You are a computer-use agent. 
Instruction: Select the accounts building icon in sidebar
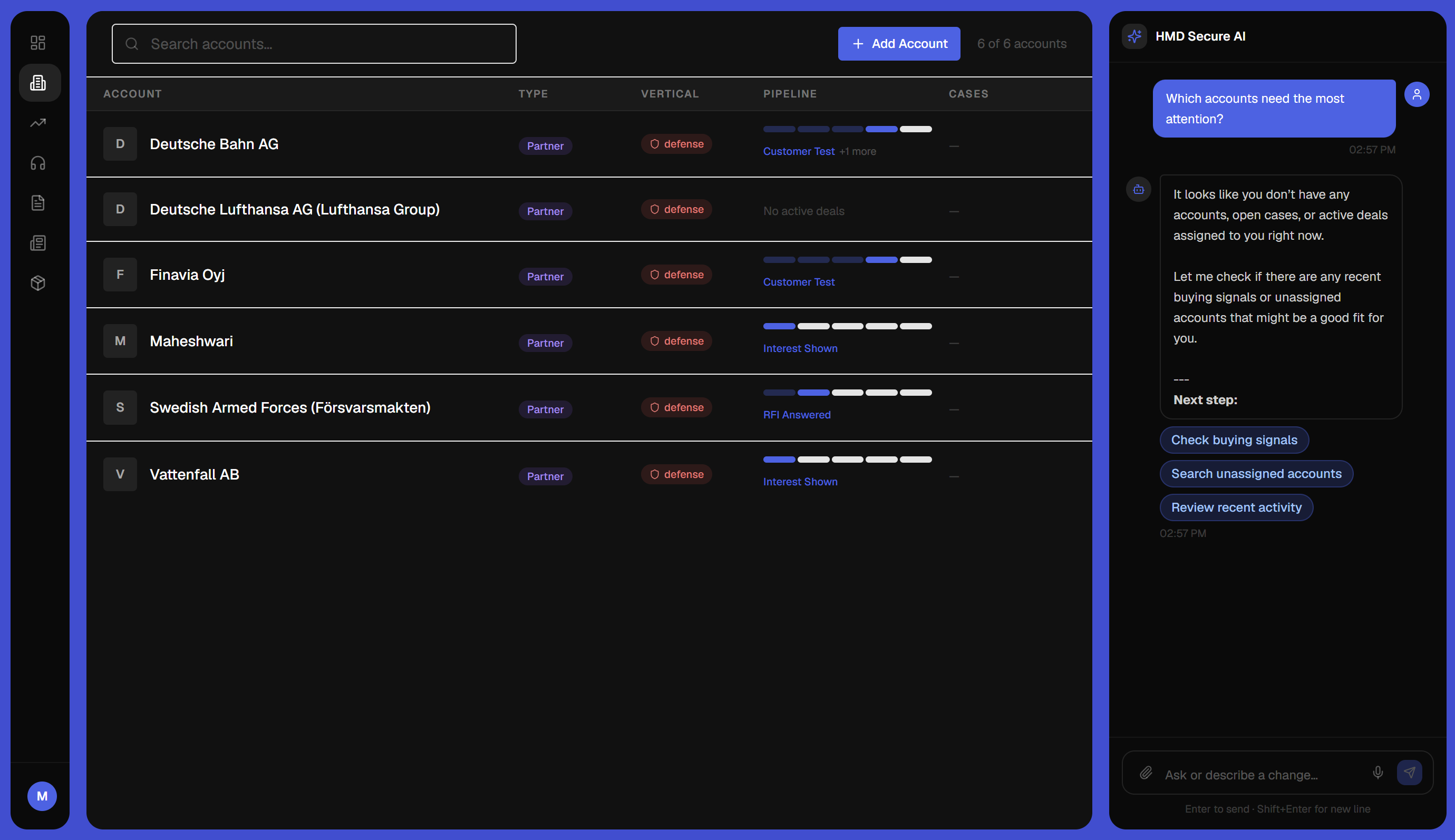(x=38, y=83)
